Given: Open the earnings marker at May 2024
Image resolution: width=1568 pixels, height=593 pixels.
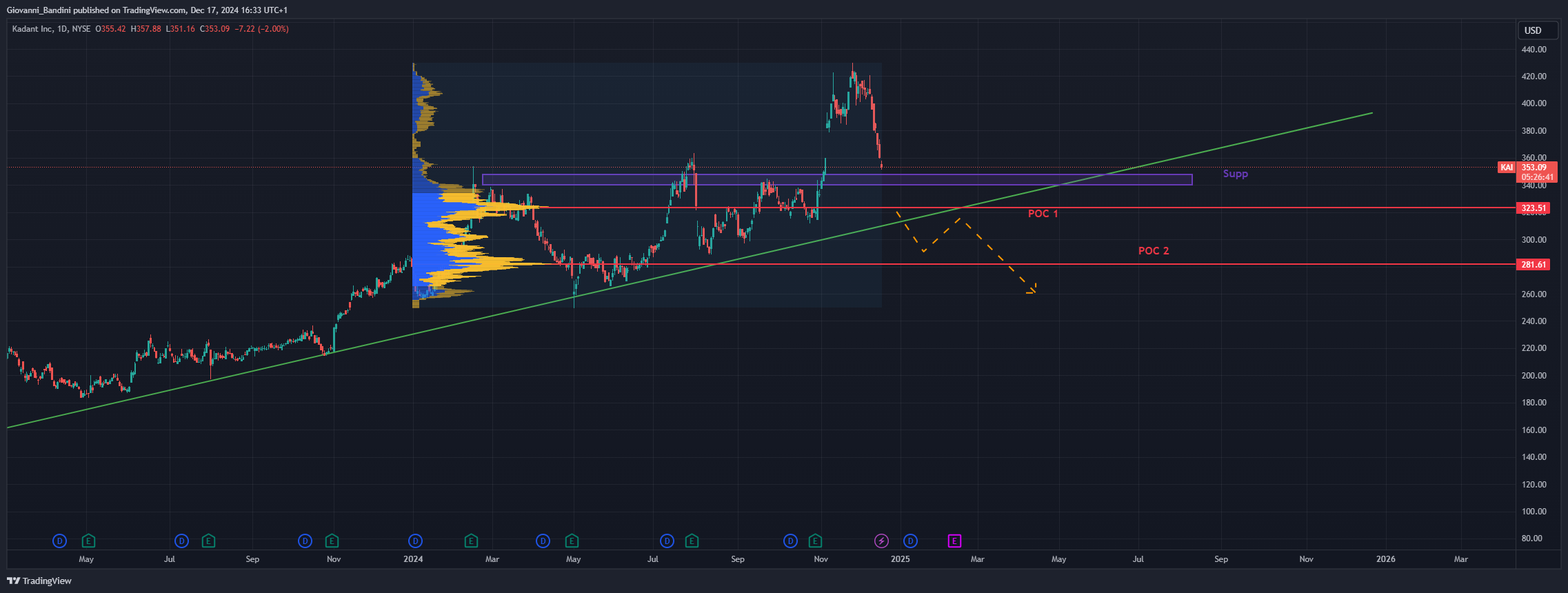Looking at the screenshot, I should [x=572, y=541].
